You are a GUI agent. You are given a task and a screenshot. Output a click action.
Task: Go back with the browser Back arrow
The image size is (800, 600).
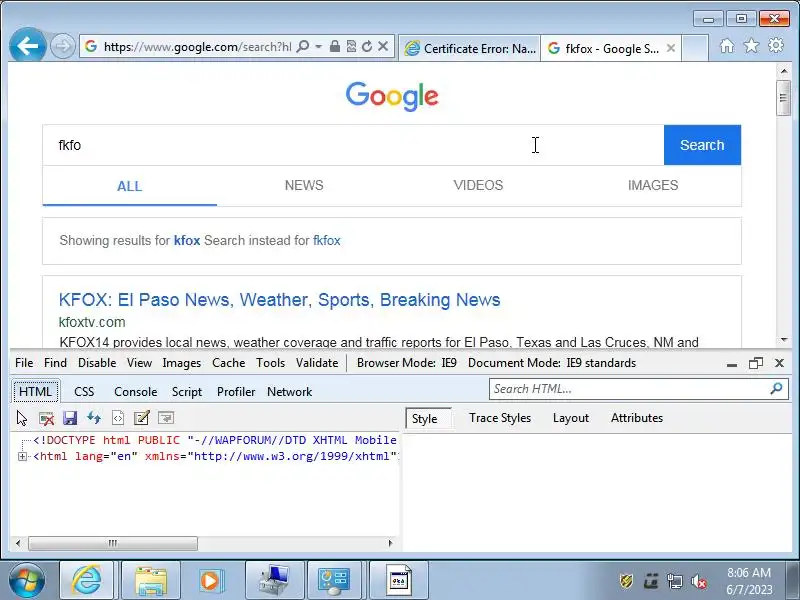[x=28, y=46]
